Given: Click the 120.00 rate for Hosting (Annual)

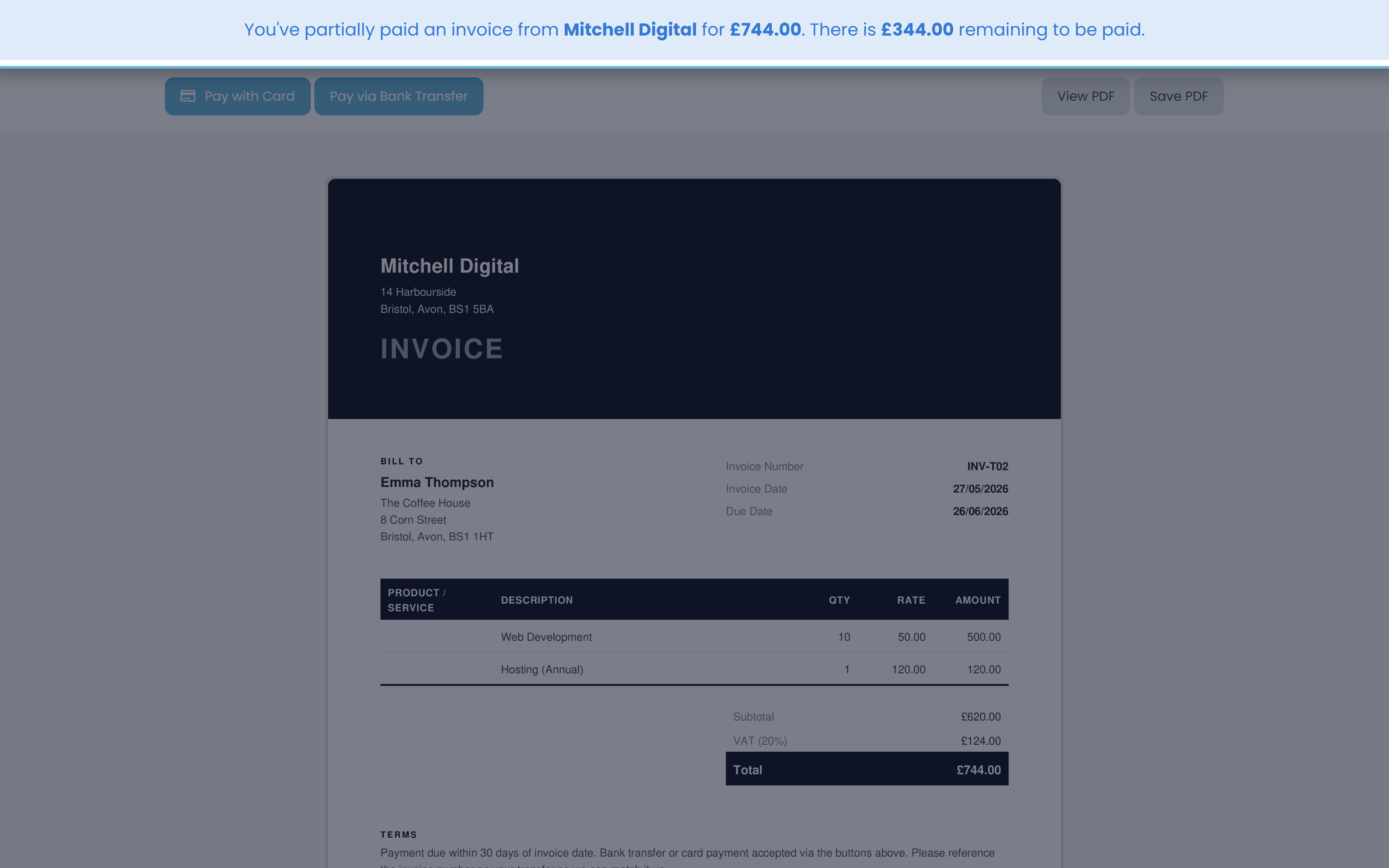Looking at the screenshot, I should pyautogui.click(x=908, y=670).
